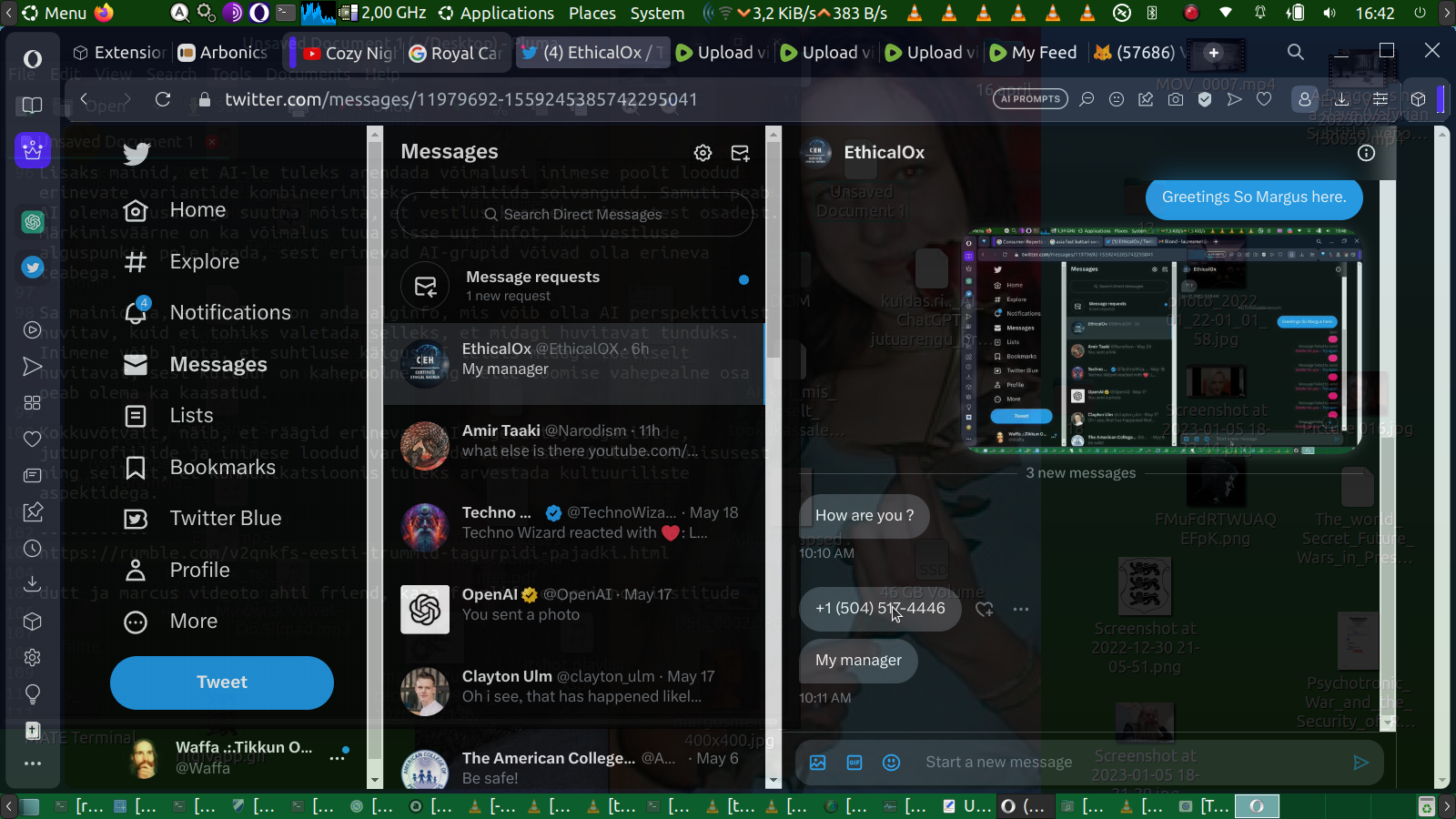Image resolution: width=1456 pixels, height=819 pixels.
Task: Compose a new direct message
Action: tap(741, 153)
